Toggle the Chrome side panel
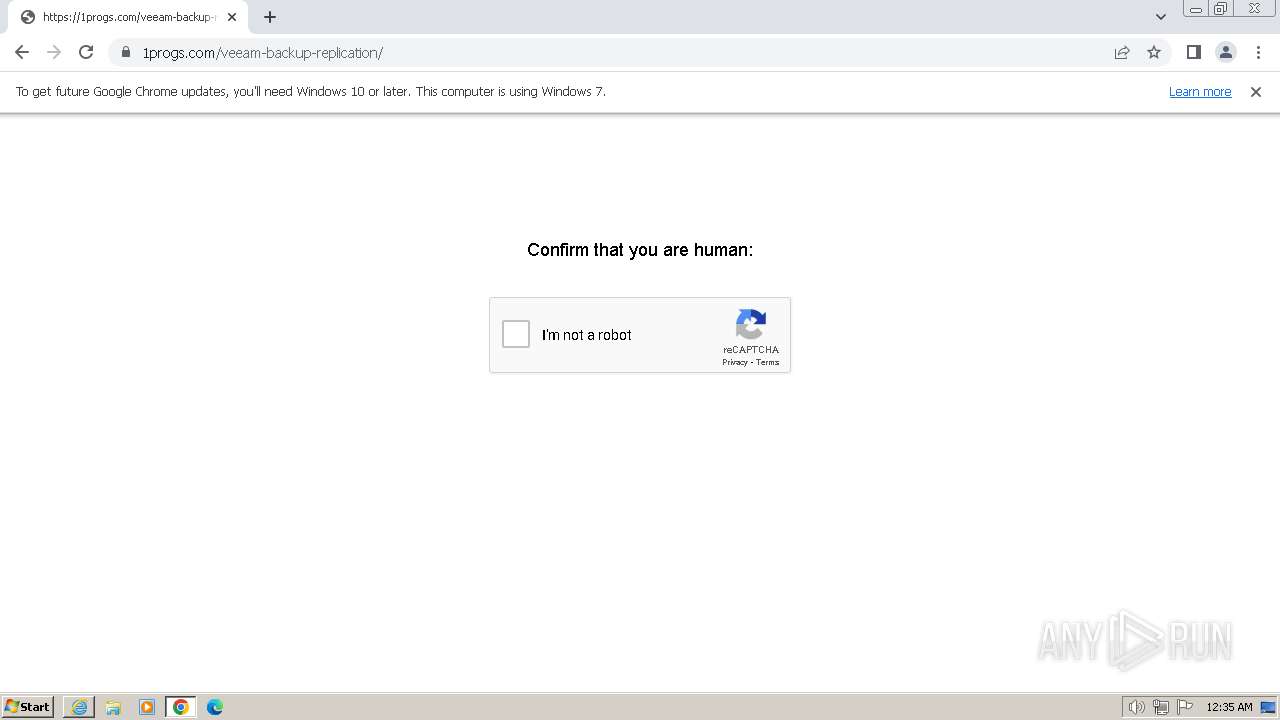This screenshot has width=1280, height=720. tap(1194, 52)
